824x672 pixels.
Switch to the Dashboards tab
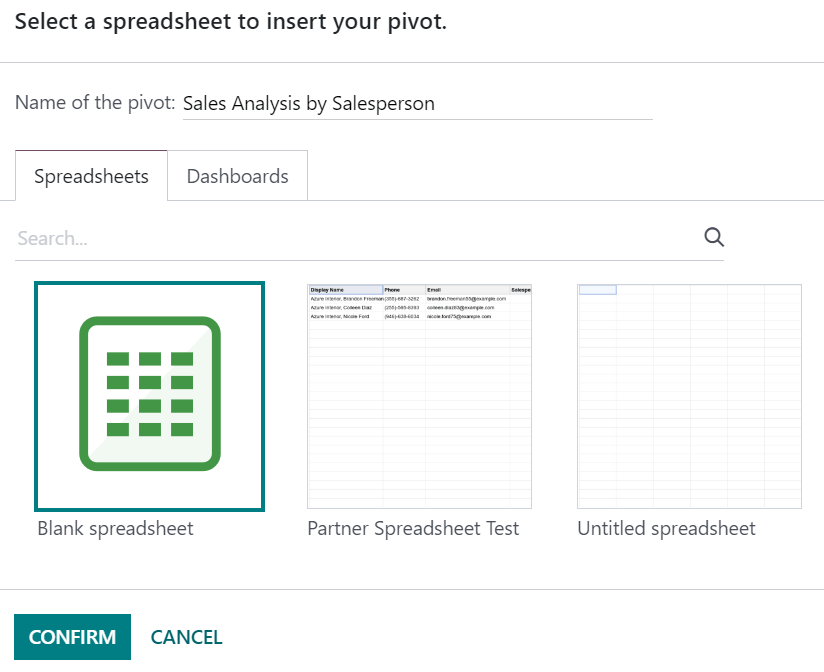click(237, 175)
